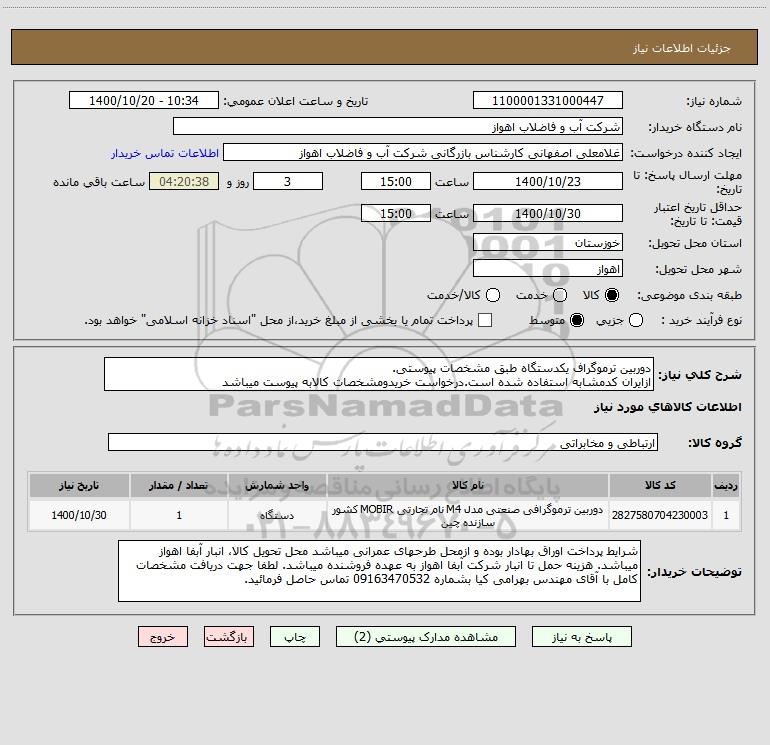Click the remaining days field showing 3
Screen dimensions: 770x745
[x=288, y=181]
